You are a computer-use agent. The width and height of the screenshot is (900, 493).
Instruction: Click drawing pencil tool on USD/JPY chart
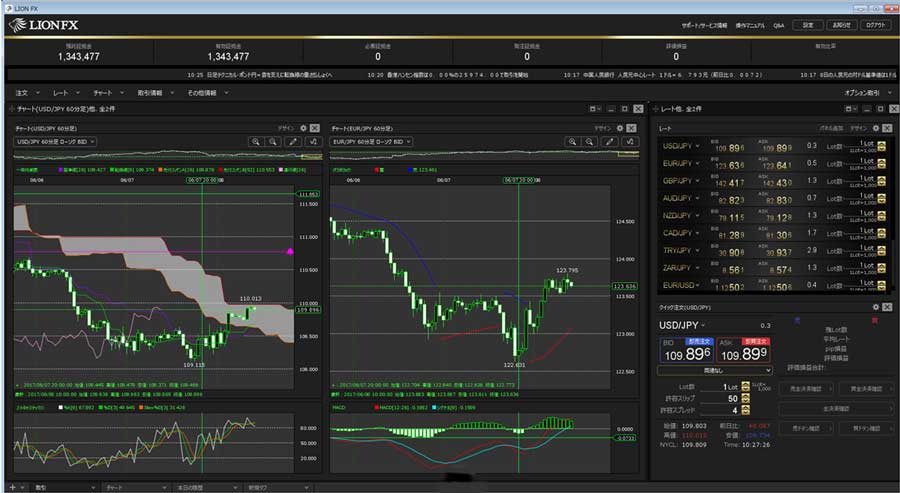[x=294, y=142]
